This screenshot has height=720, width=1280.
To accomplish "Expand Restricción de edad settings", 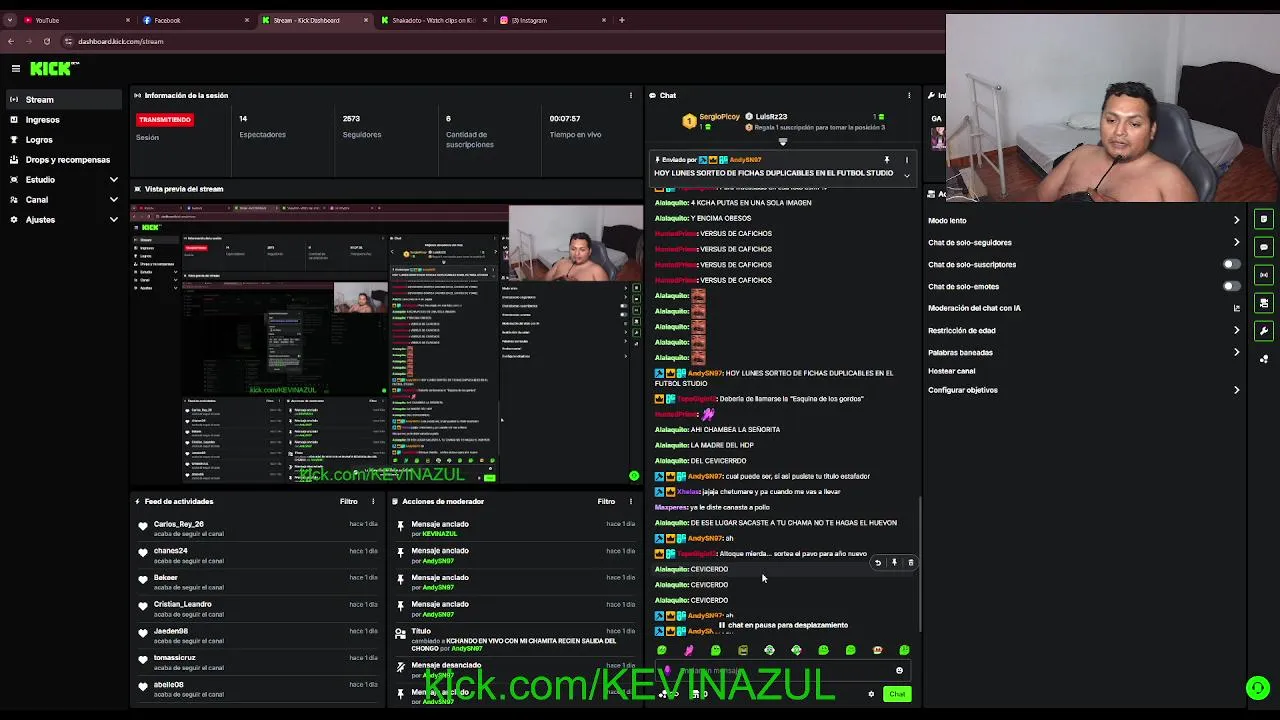I will 1236,330.
